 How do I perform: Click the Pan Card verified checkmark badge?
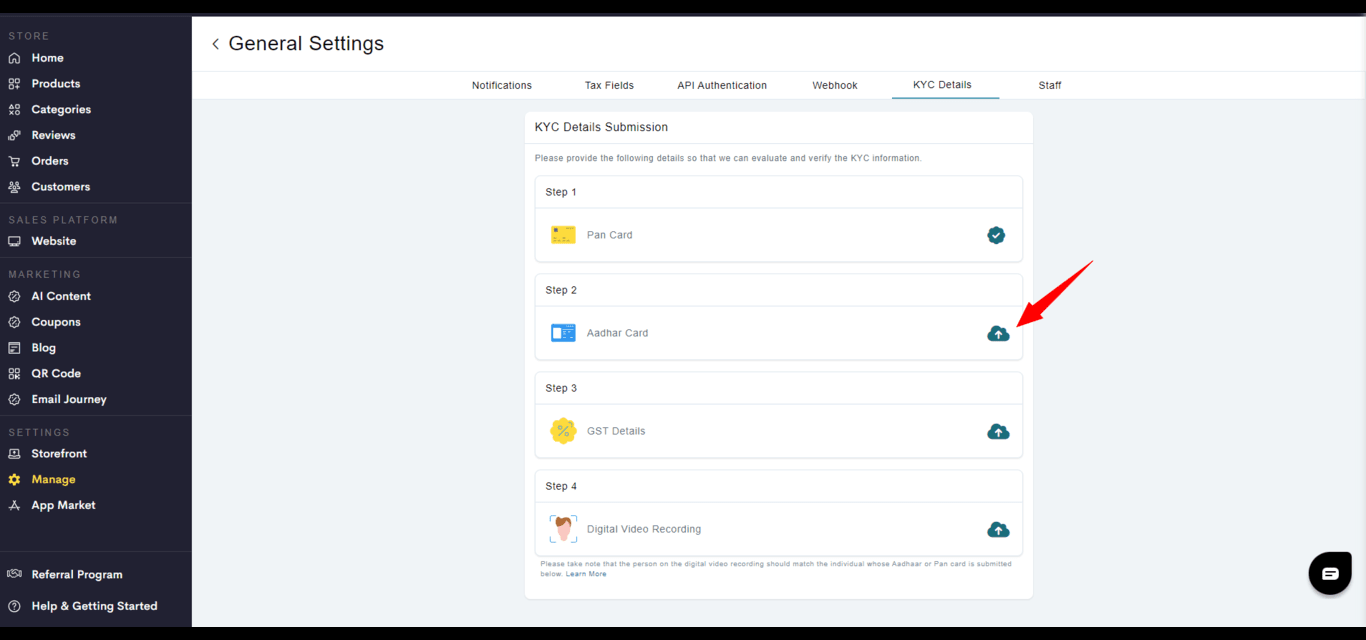tap(996, 235)
